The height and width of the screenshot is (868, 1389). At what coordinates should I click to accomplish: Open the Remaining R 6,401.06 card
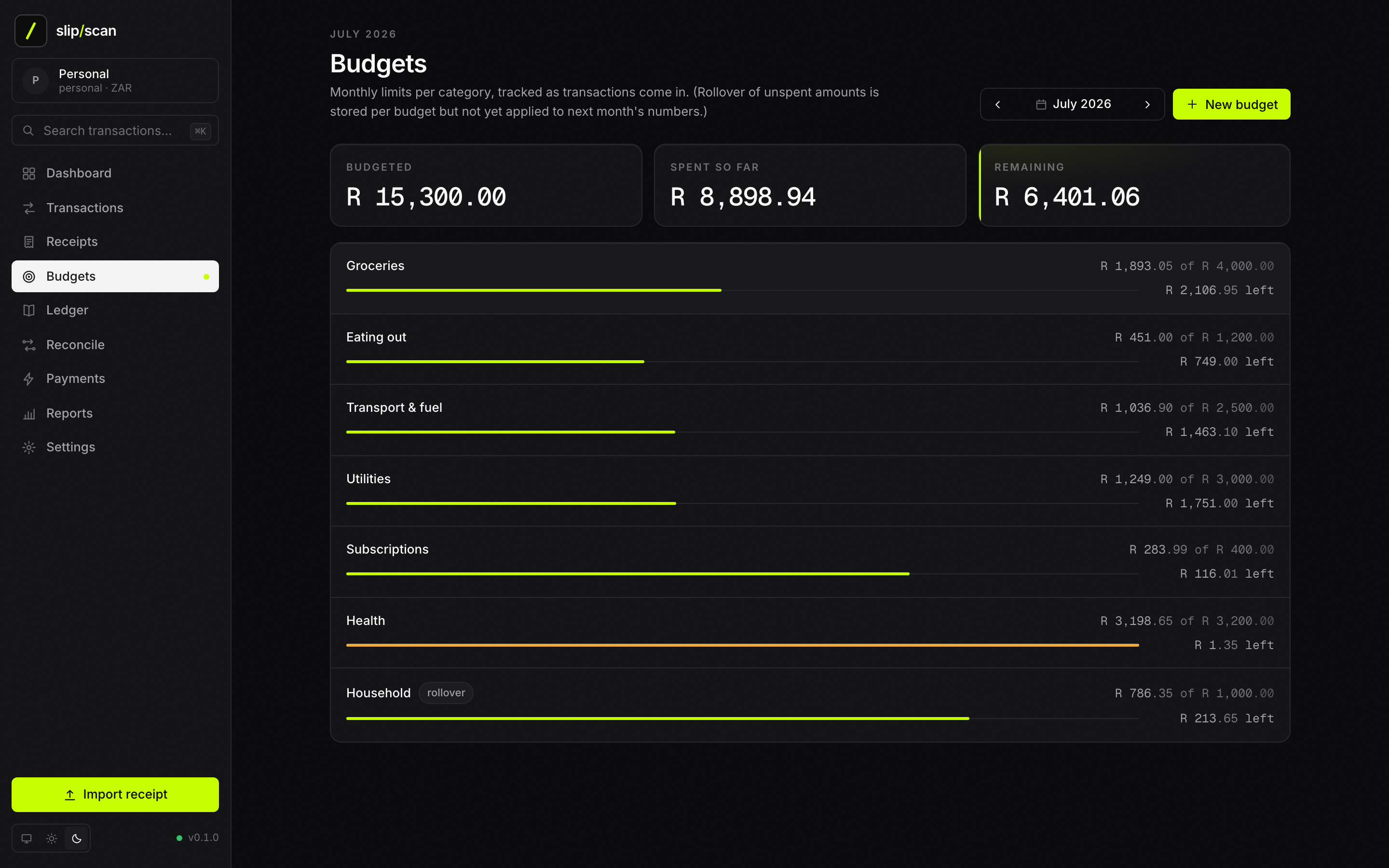[1134, 185]
